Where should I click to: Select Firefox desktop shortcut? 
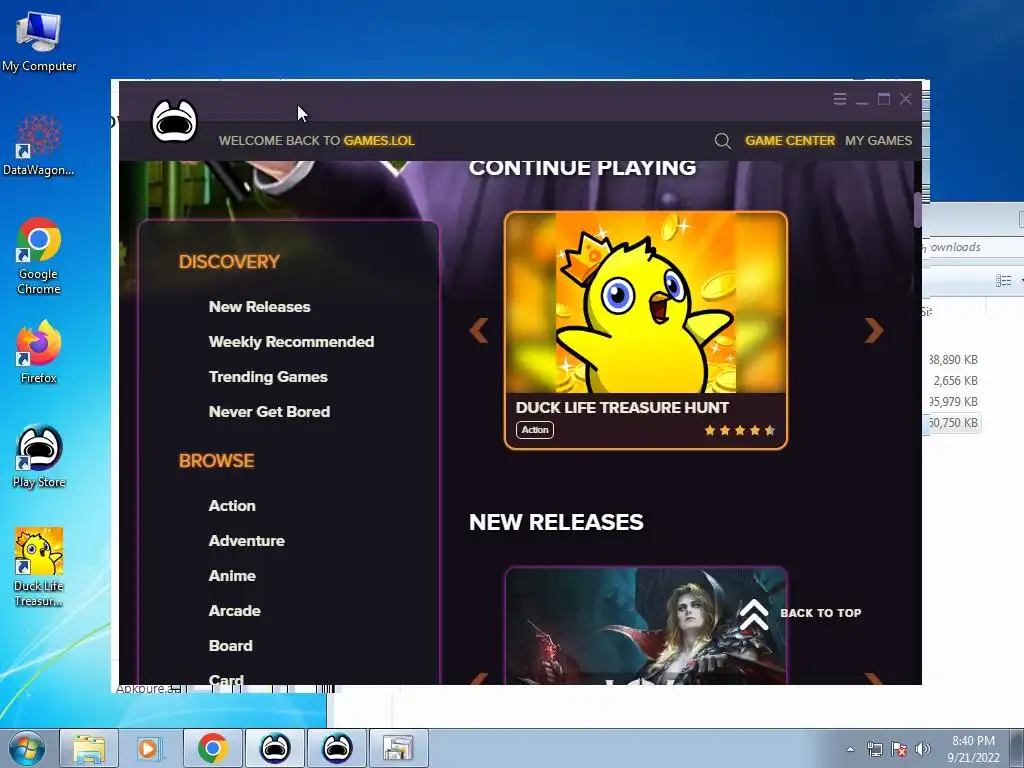click(39, 353)
